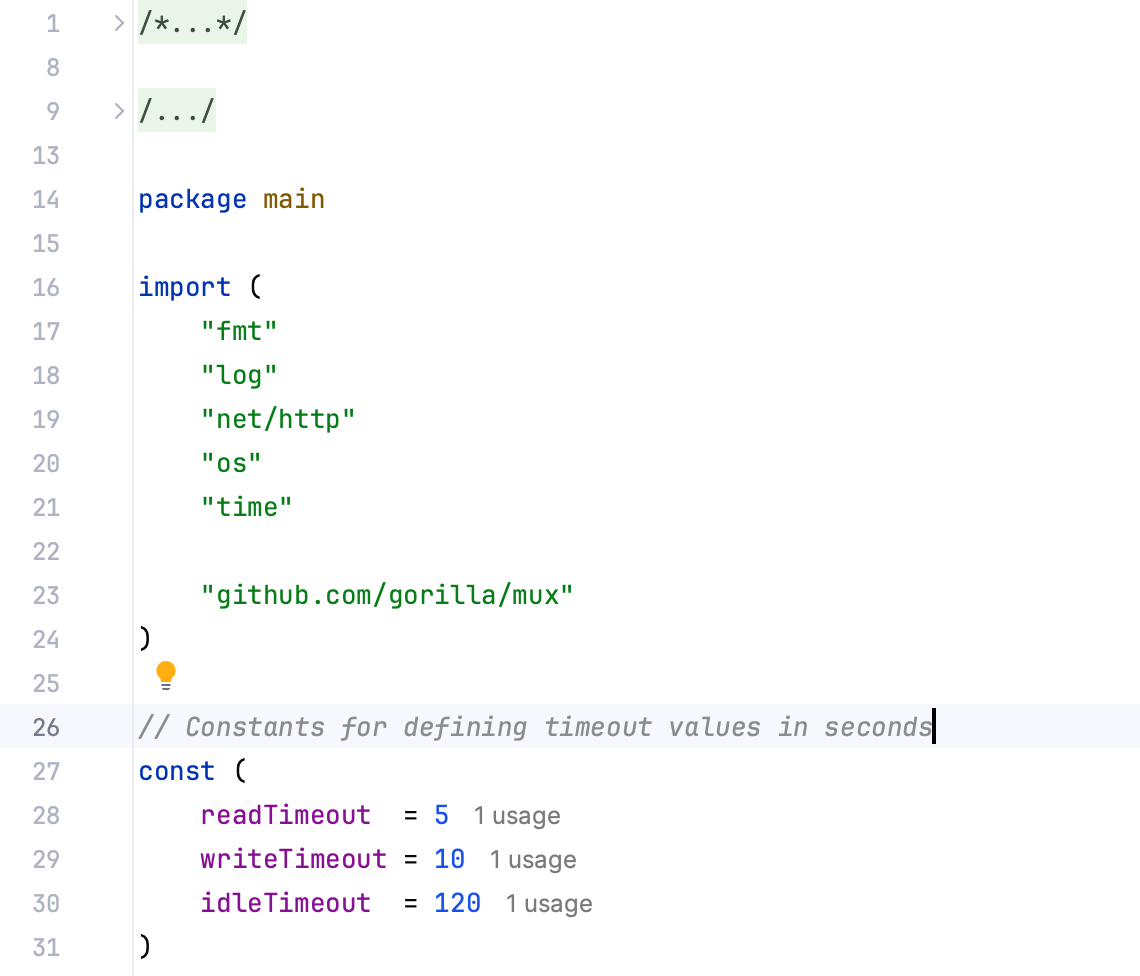Open the usage hint beside idleTimeout
The image size is (1140, 976).
pyautogui.click(x=549, y=904)
